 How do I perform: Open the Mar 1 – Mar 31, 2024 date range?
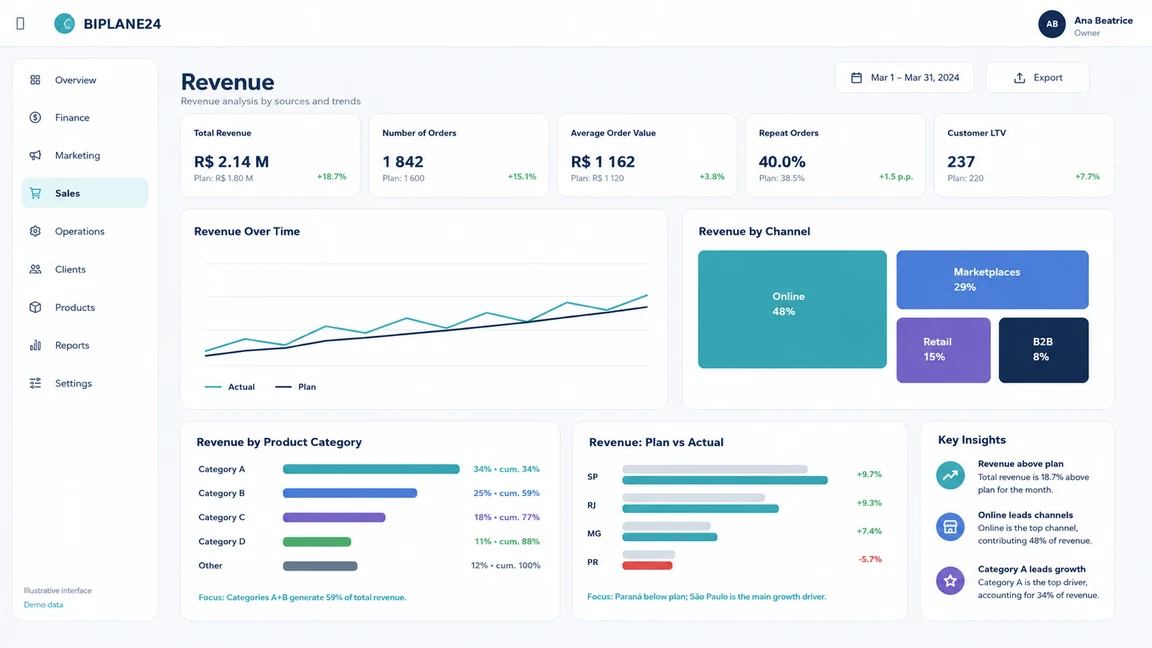[x=904, y=78]
